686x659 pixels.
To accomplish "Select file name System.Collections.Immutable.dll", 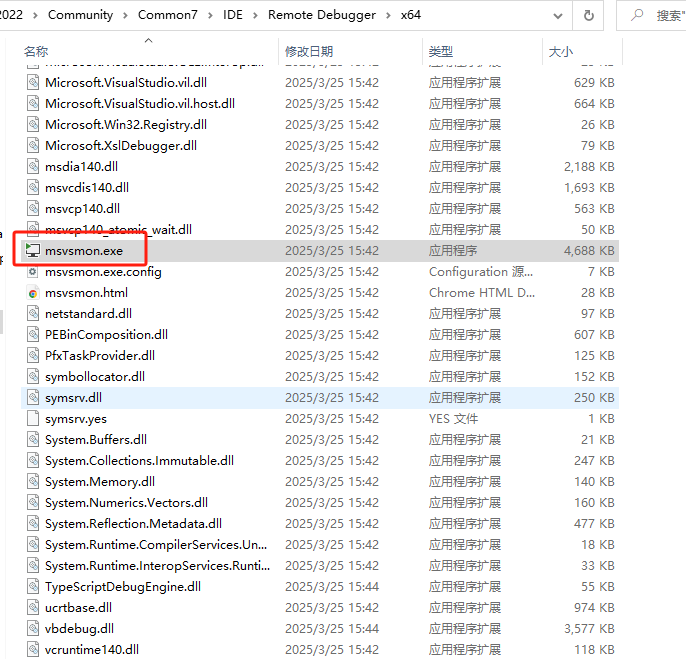I will [x=140, y=461].
